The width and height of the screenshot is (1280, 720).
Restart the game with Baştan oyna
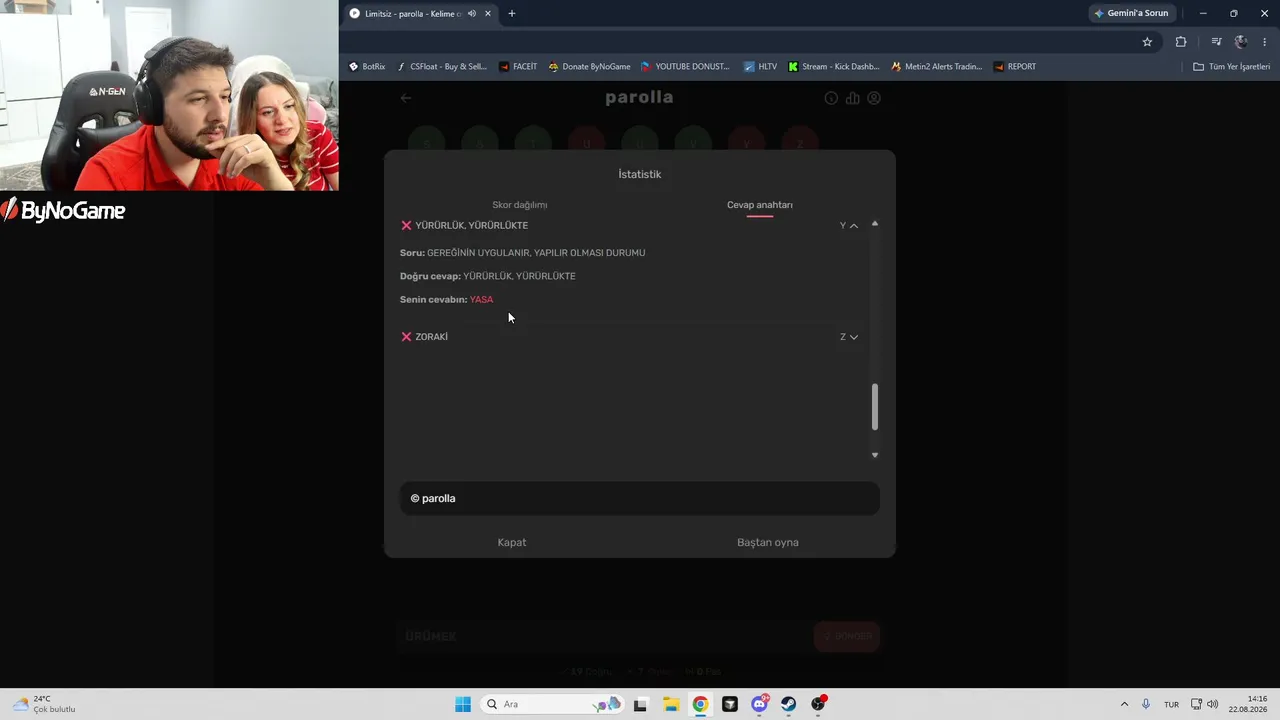point(768,542)
